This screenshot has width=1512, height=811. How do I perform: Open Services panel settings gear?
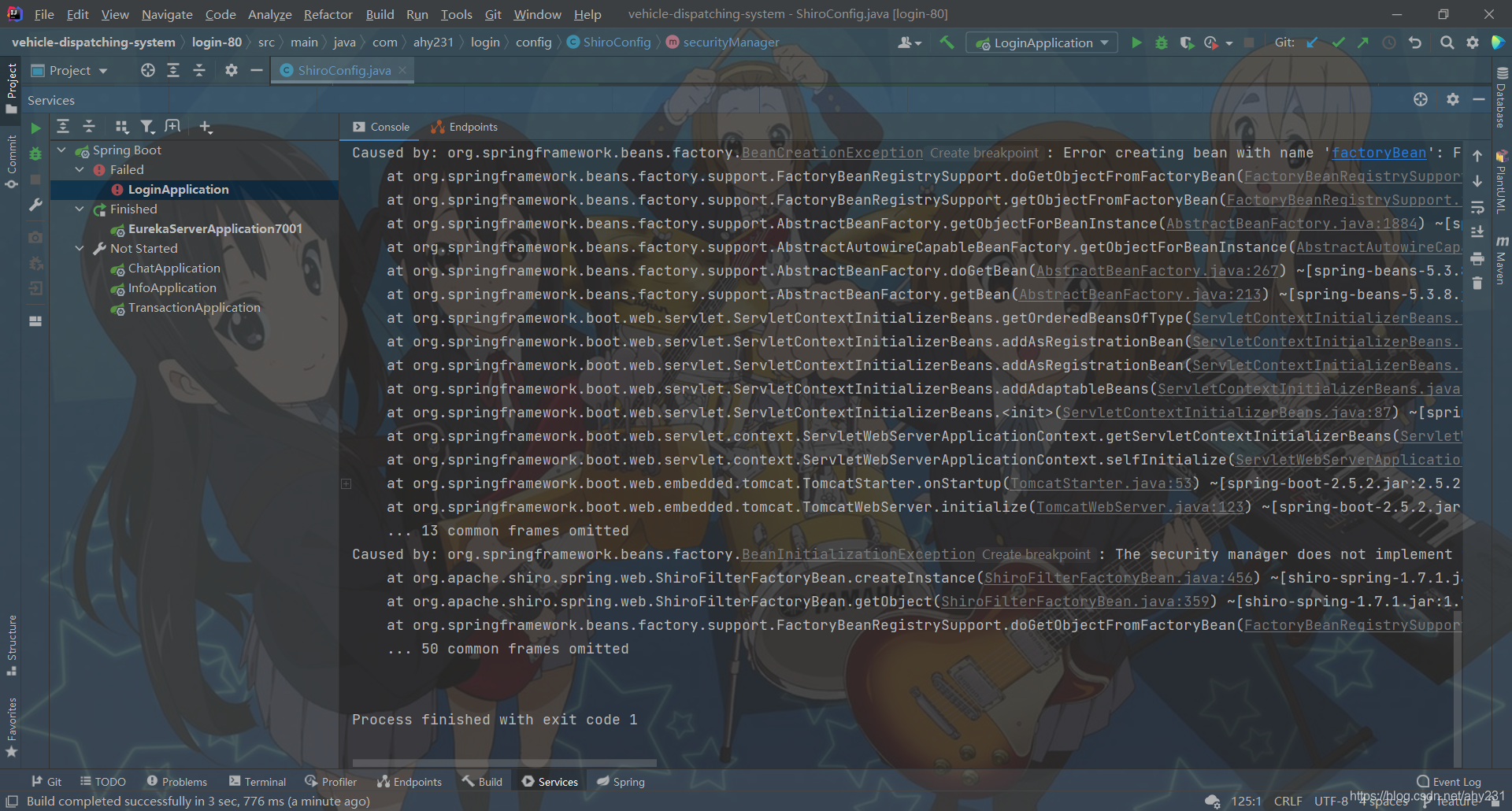(x=1453, y=99)
